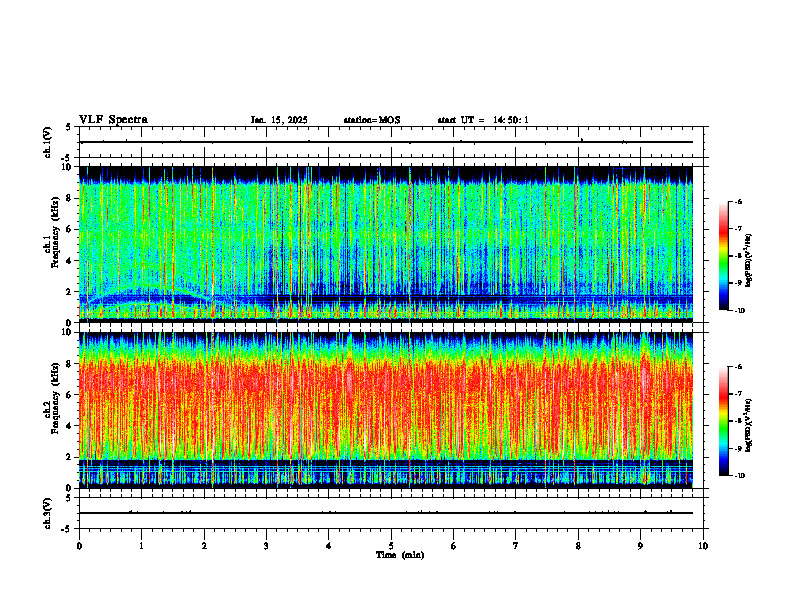Screen dimensions: 792x612
Task: Click the 'station=MOS' label
Action: 372,120
